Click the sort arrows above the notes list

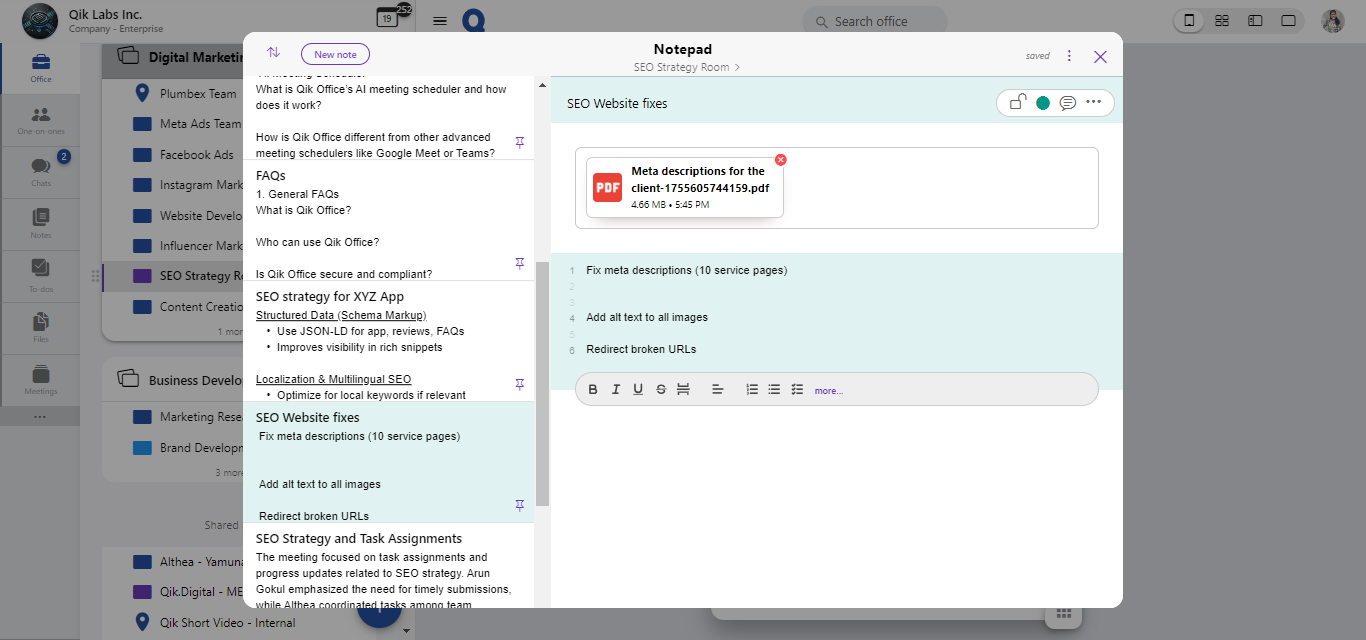coord(273,52)
